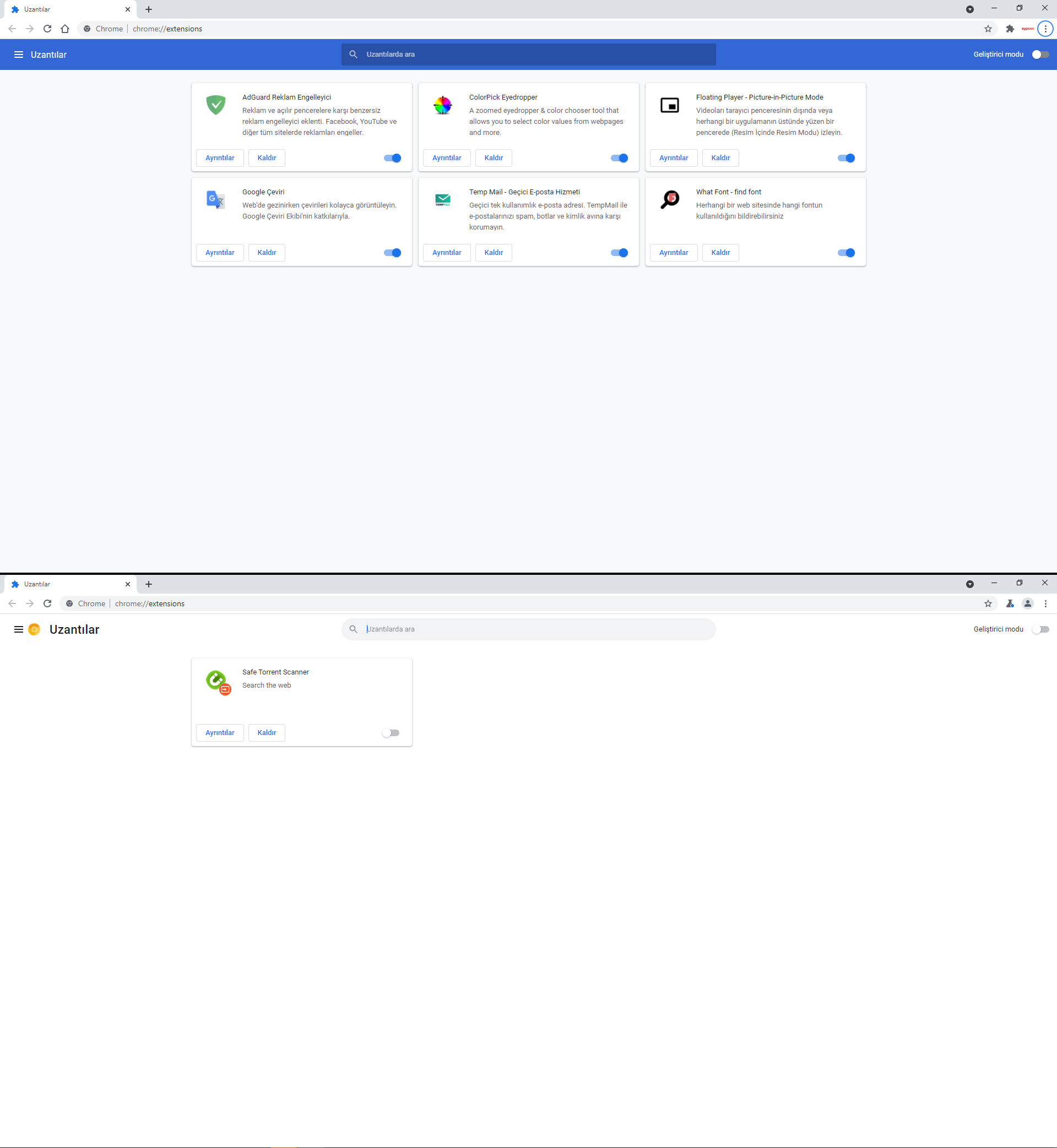Click the back arrow in the top window
This screenshot has height=1148, width=1057.
point(12,29)
